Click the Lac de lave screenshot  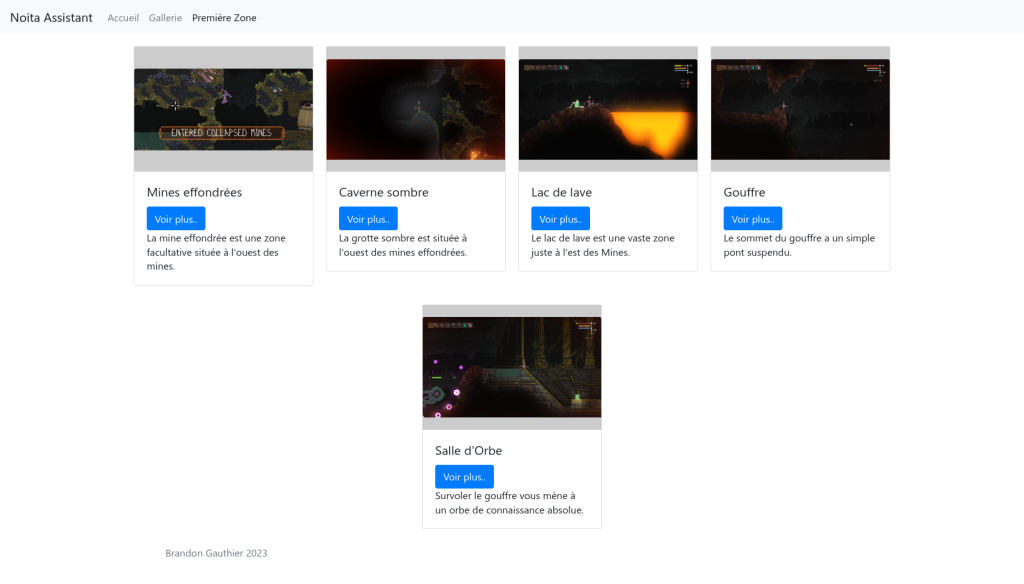(607, 109)
